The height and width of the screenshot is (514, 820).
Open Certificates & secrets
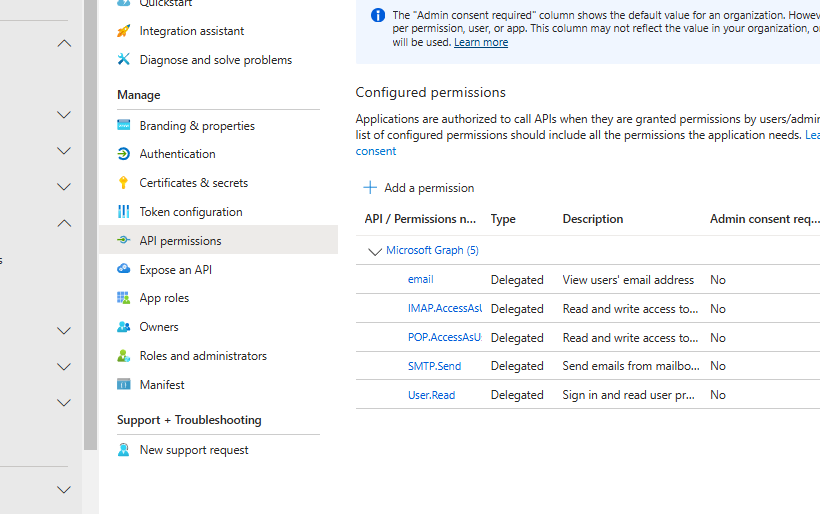coord(193,182)
